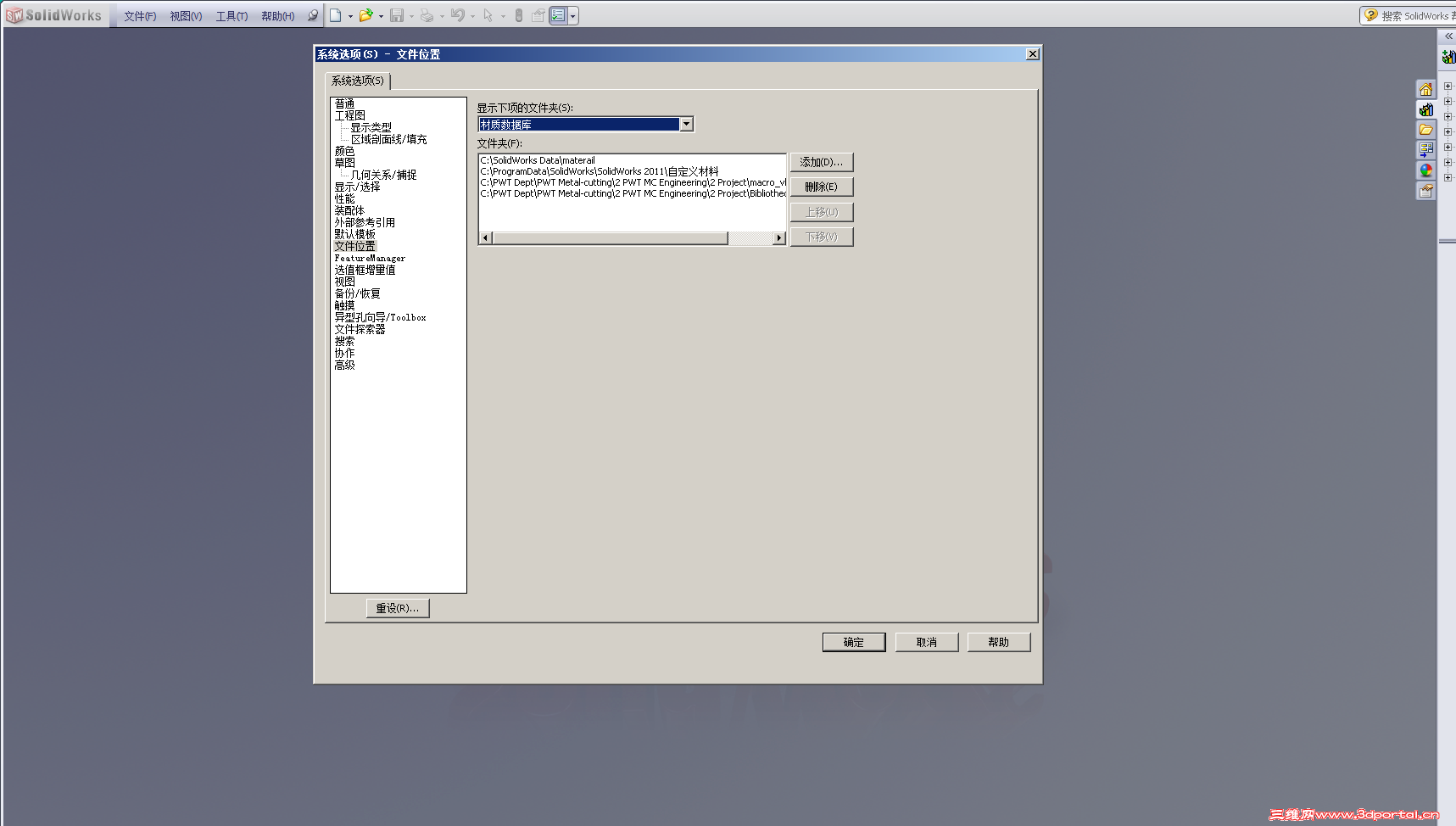Screen dimensions: 1456x826
Task: Open the 视图(V) menu
Action: pos(186,16)
